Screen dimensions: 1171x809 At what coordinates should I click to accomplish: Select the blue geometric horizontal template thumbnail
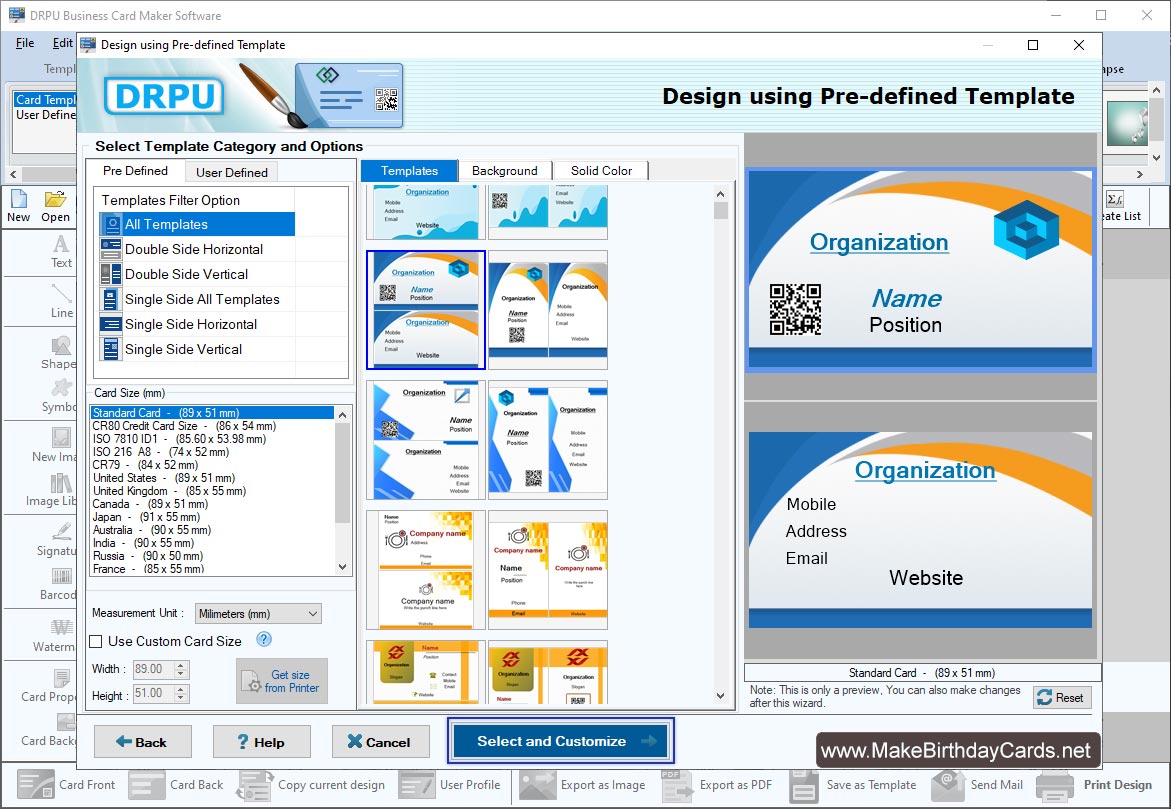click(426, 440)
